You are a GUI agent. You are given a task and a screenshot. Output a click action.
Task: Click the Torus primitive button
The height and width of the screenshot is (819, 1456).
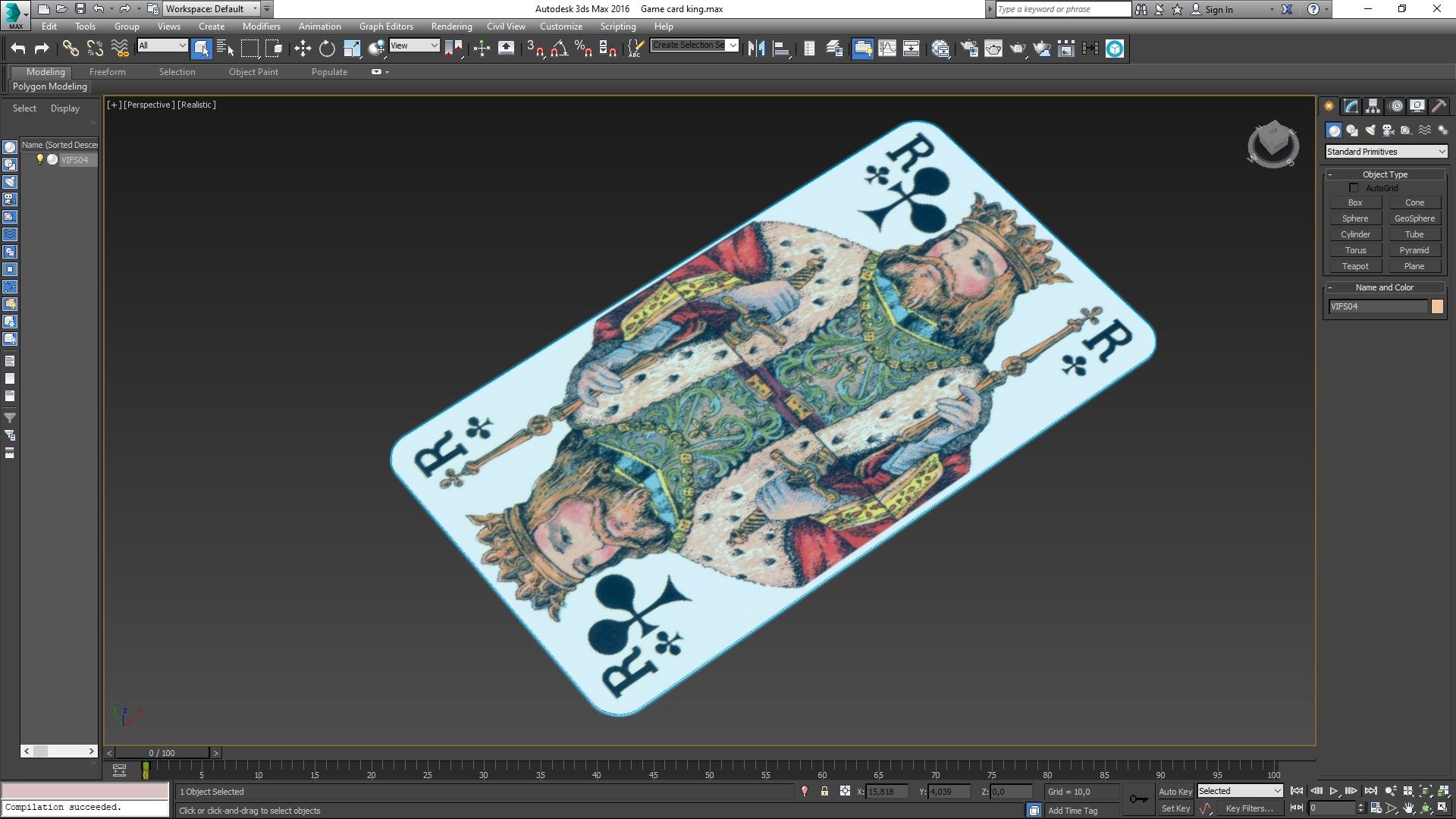pos(1355,250)
